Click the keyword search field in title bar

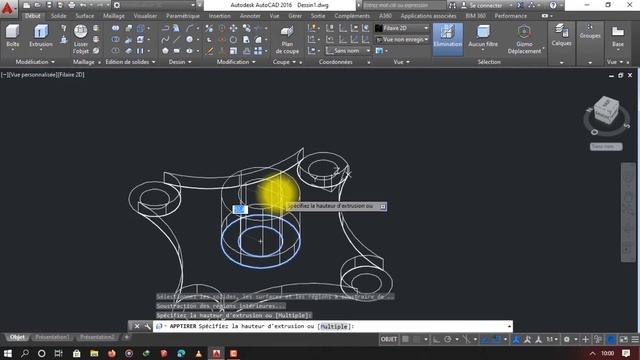[x=404, y=5]
